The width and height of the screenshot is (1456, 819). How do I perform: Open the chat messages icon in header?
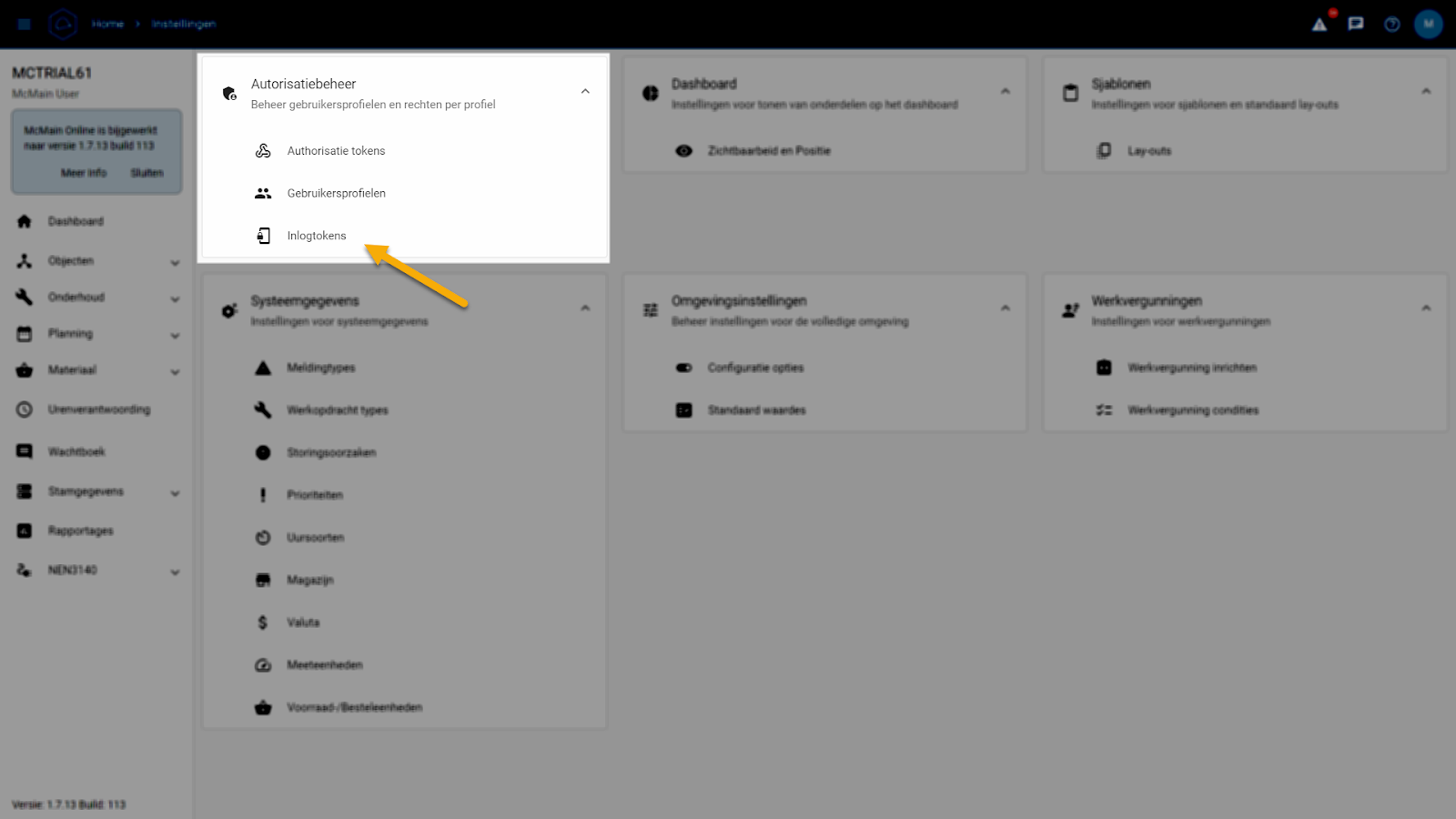coord(1356,25)
